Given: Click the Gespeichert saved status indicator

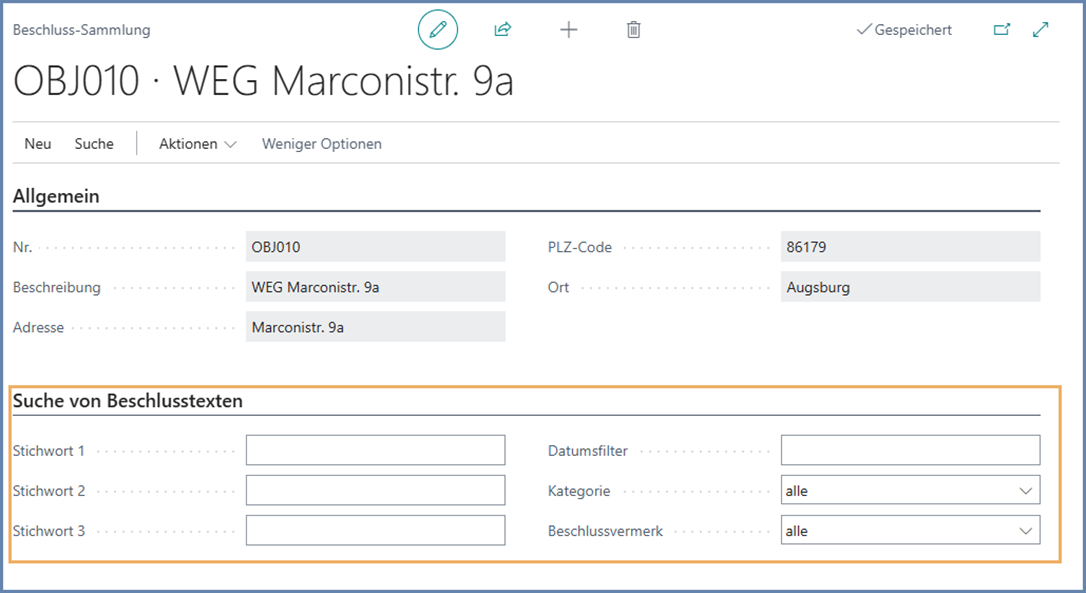Looking at the screenshot, I should (904, 30).
